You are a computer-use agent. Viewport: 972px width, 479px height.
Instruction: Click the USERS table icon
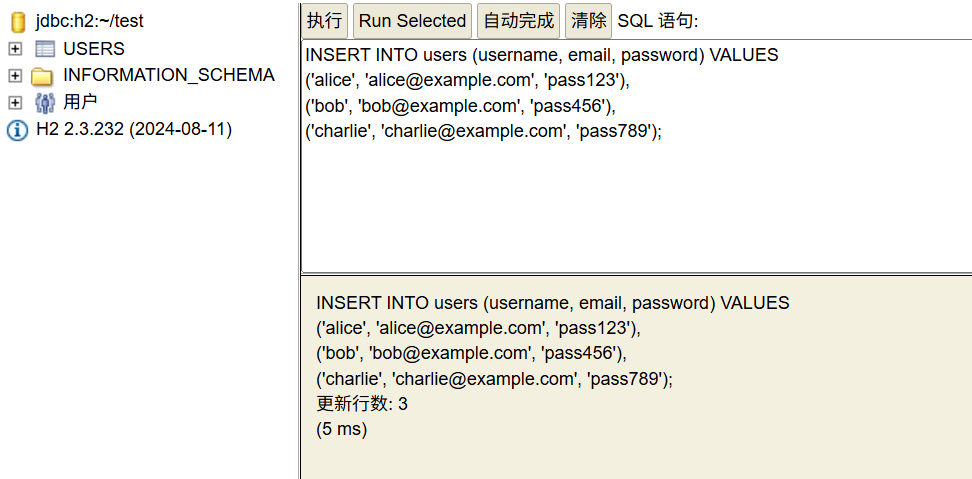[x=45, y=49]
